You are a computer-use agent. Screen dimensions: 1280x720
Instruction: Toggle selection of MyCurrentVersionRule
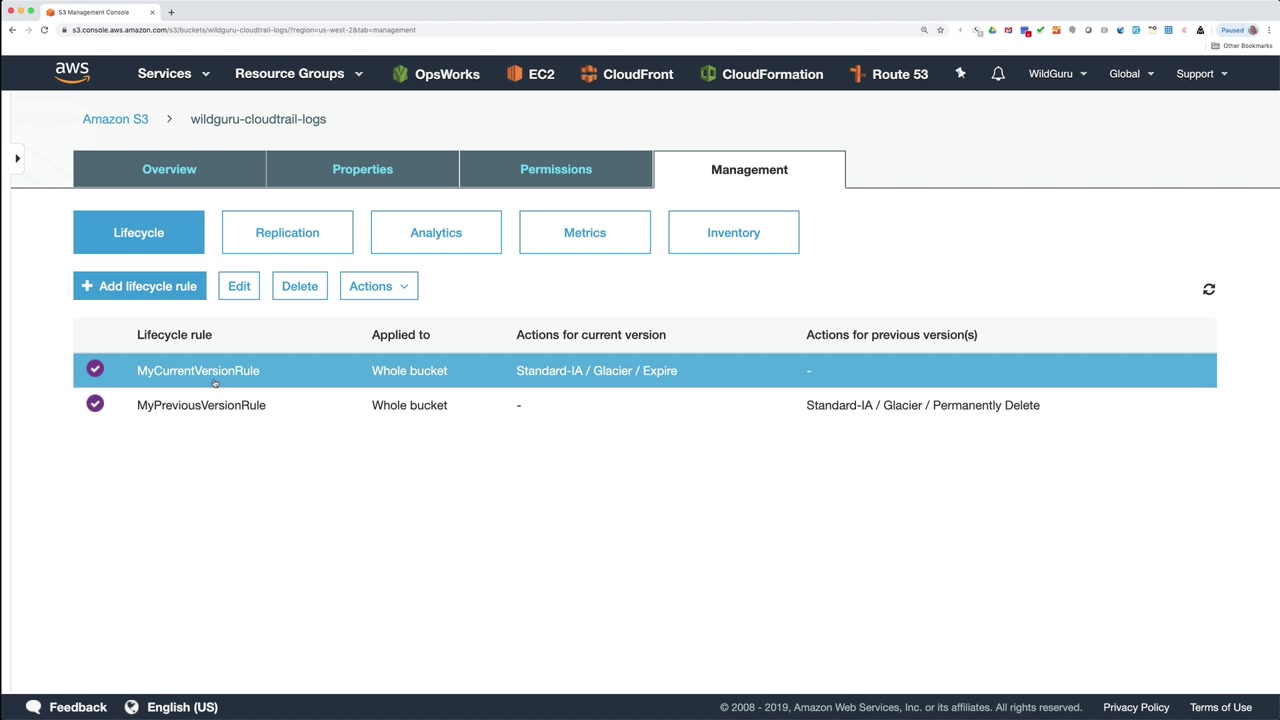(95, 369)
